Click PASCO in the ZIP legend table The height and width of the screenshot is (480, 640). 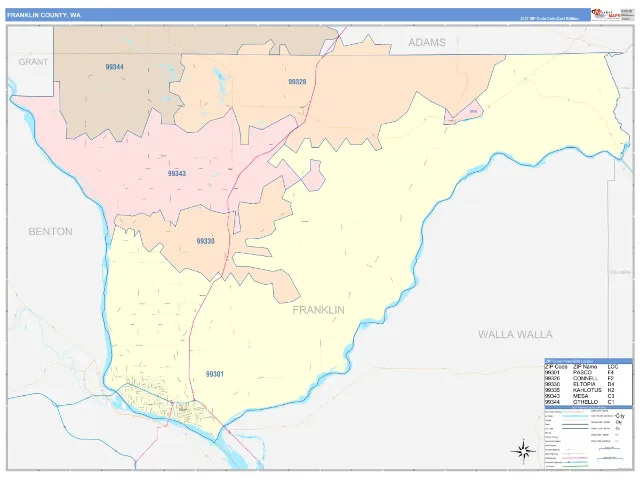582,372
